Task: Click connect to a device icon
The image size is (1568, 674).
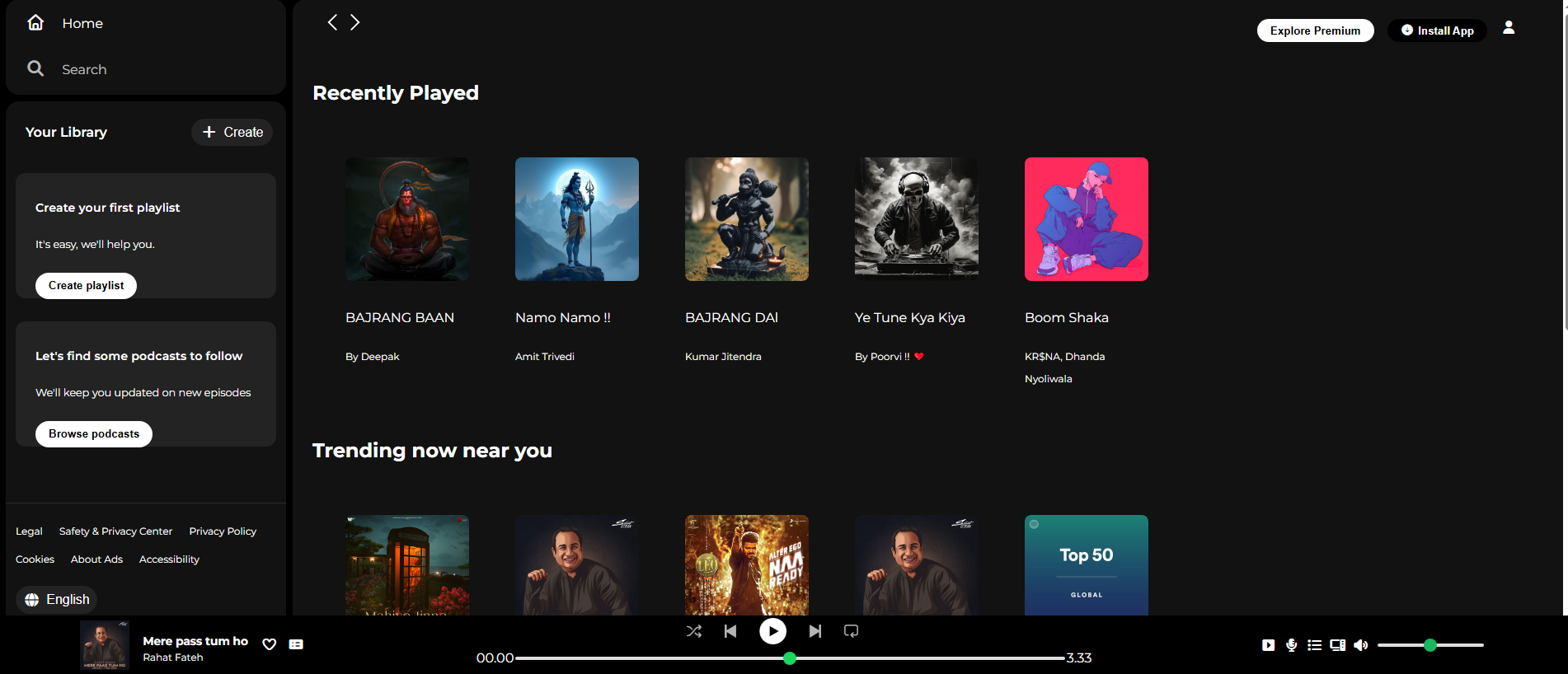Action: 1337,645
